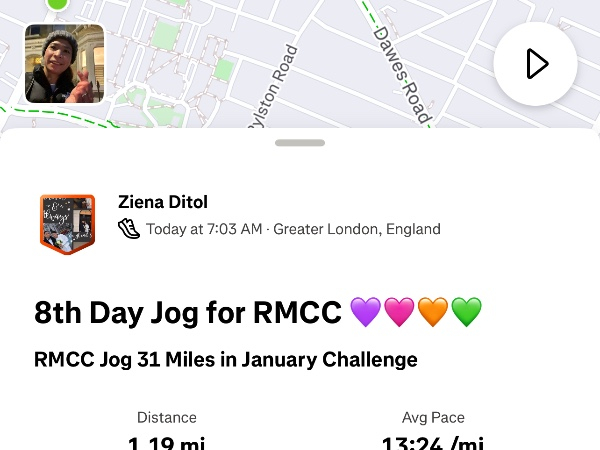The height and width of the screenshot is (450, 600).
Task: Tap the "Today at 7:03 AM" timestamp
Action: (204, 229)
